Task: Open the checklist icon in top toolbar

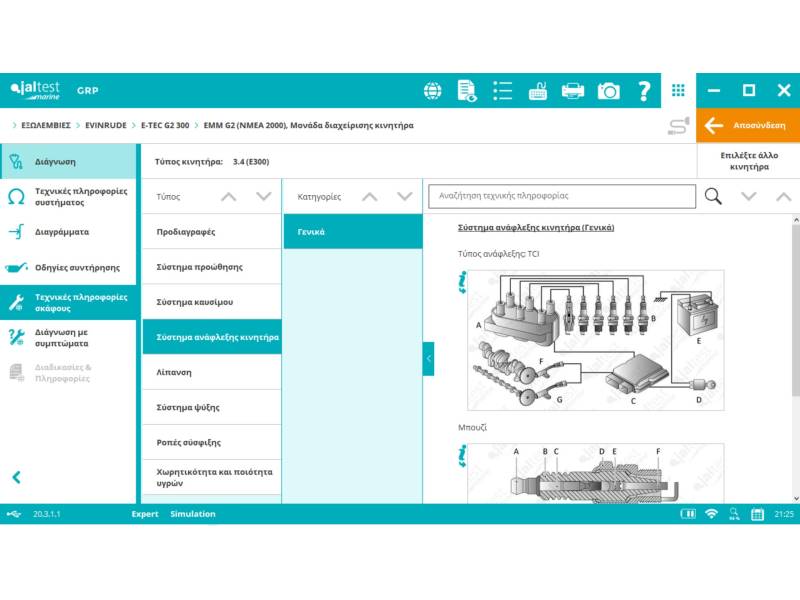Action: 502,91
